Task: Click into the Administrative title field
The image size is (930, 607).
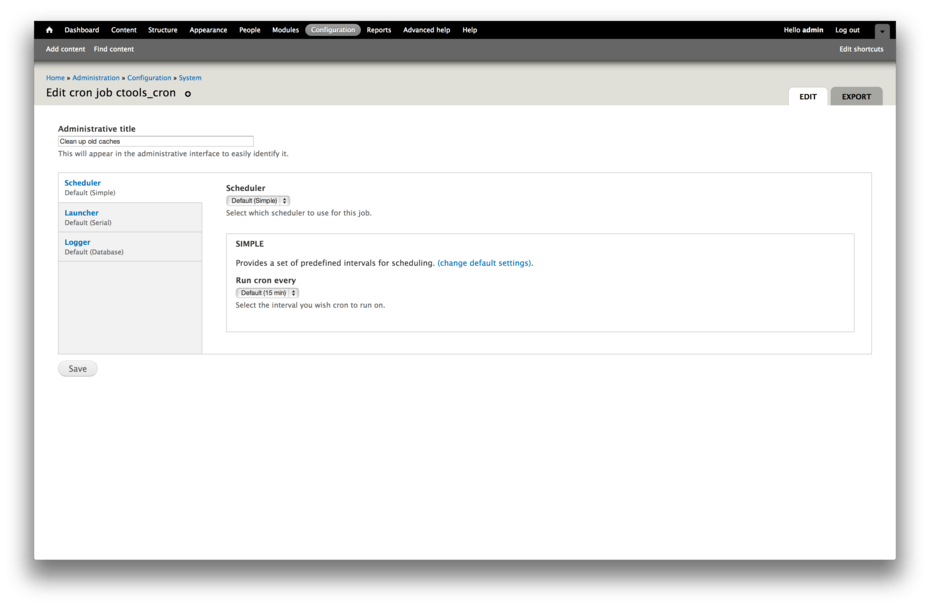Action: (156, 142)
